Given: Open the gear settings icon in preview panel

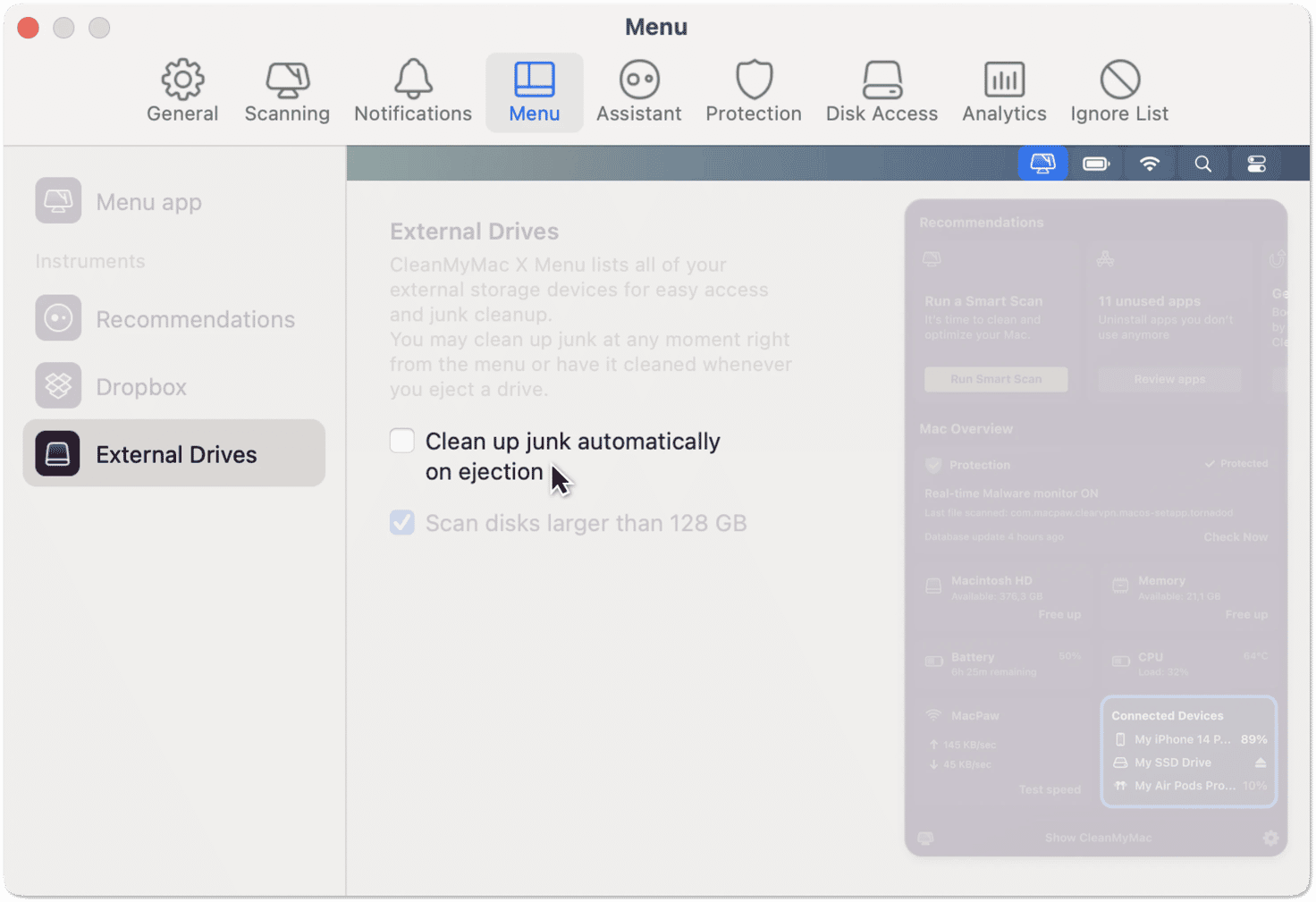Looking at the screenshot, I should 1270,838.
